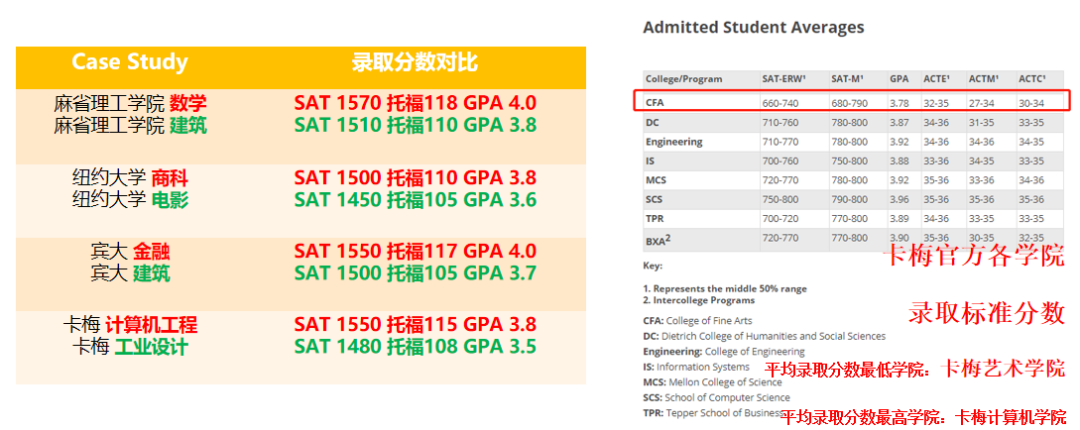Click the 'ACTE' column header

(935, 79)
